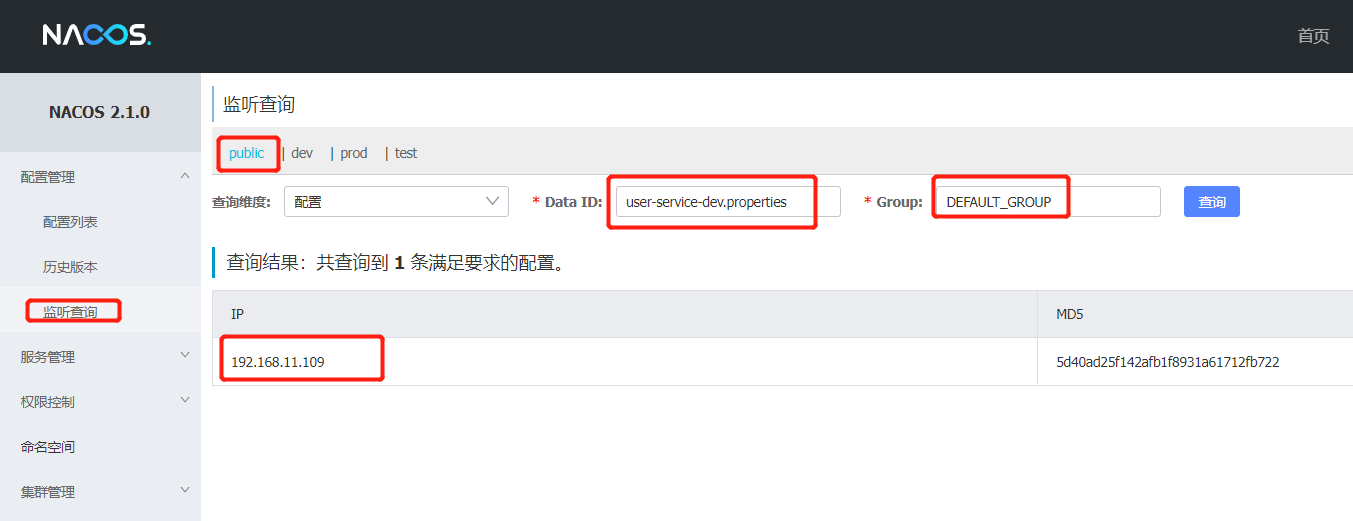The height and width of the screenshot is (521, 1353).
Task: Switch to the dev namespace tab
Action: 302,153
